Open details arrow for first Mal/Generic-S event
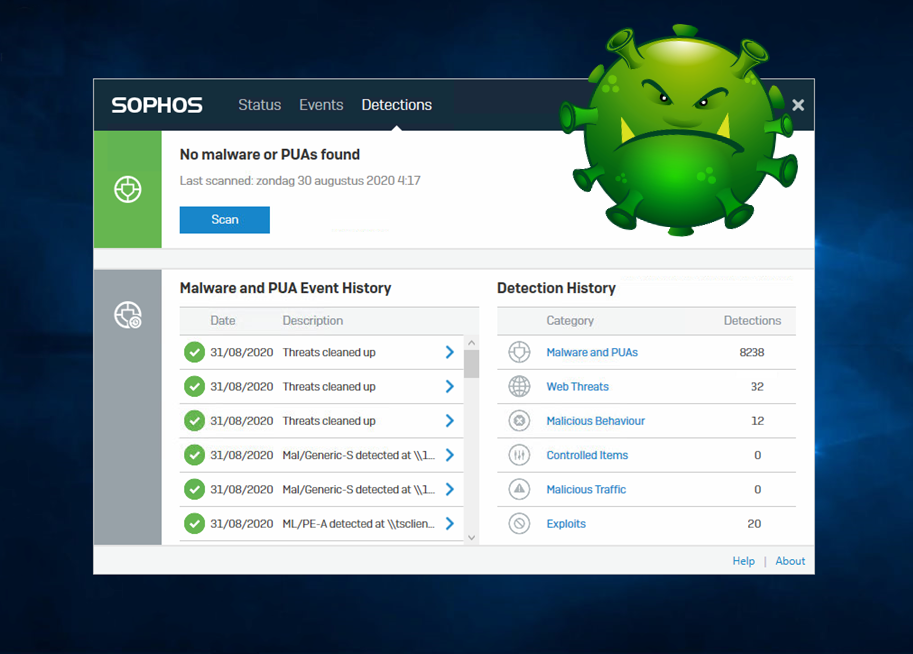 [449, 455]
